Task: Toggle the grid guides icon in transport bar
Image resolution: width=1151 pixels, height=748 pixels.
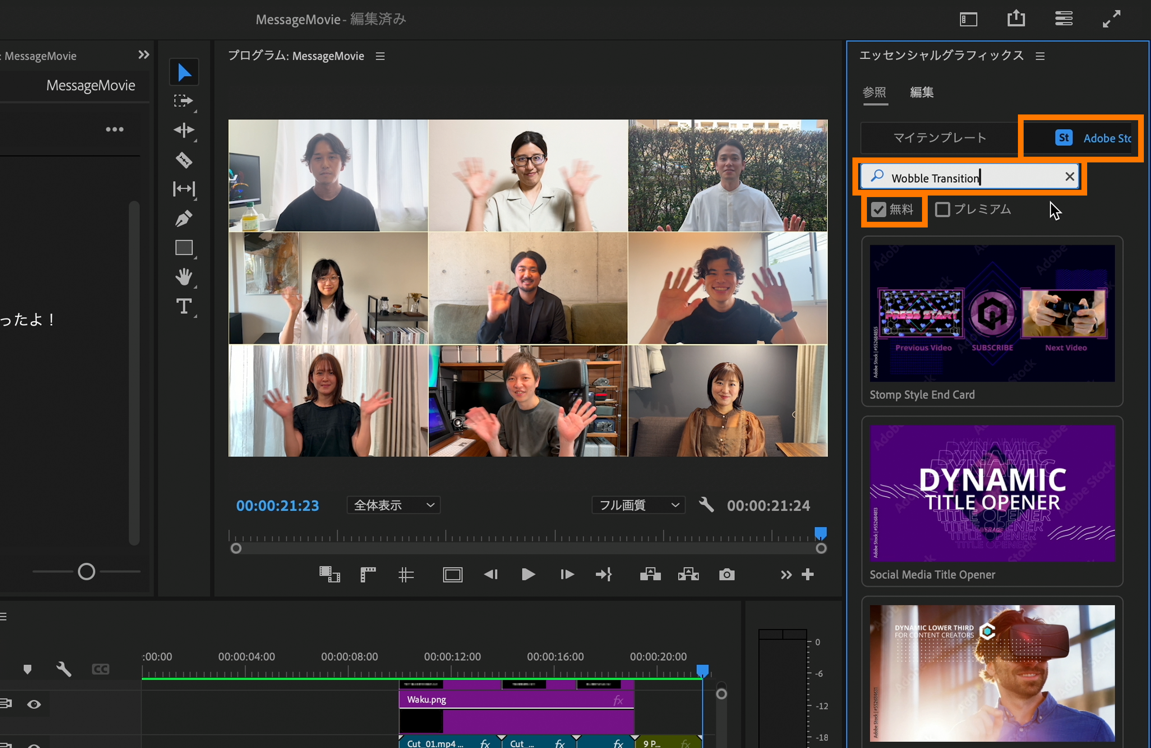Action: (x=406, y=574)
